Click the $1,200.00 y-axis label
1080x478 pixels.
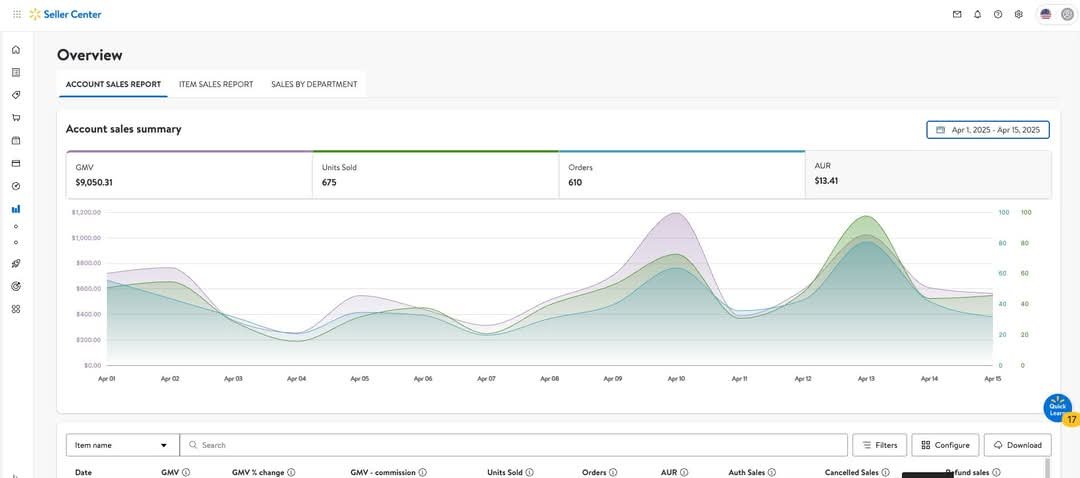click(x=86, y=212)
